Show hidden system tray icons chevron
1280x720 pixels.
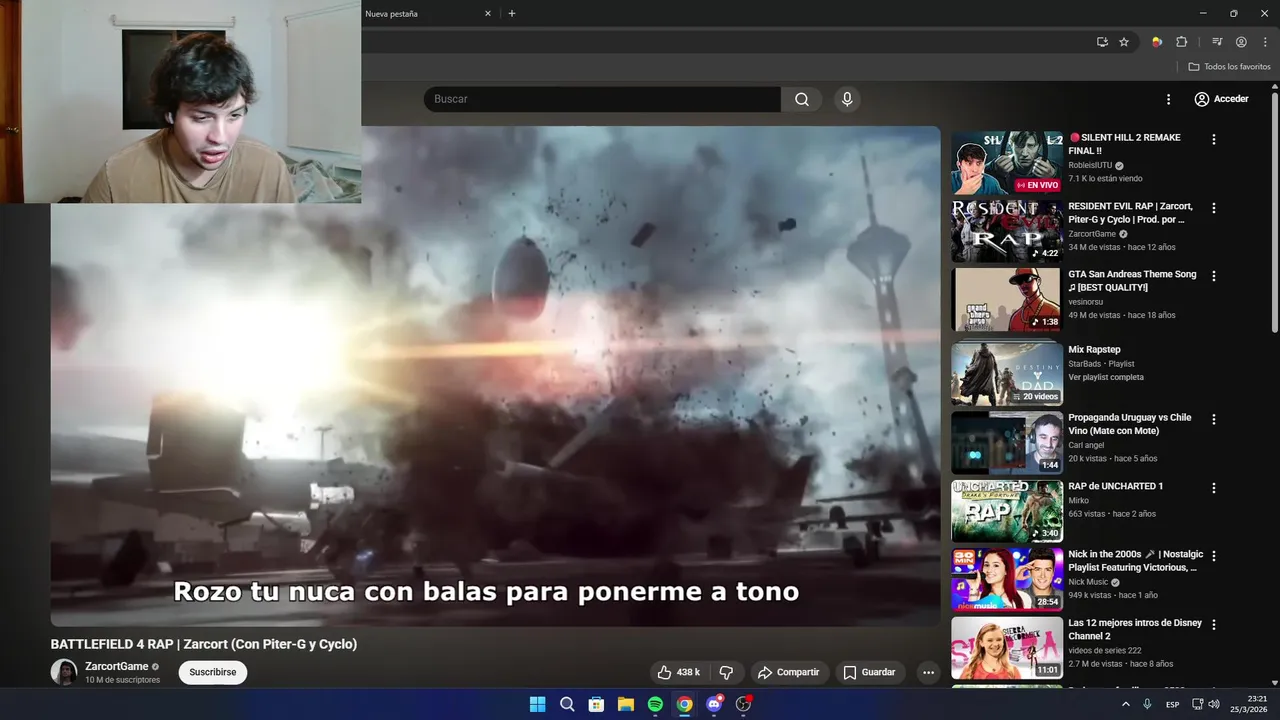pyautogui.click(x=1125, y=704)
